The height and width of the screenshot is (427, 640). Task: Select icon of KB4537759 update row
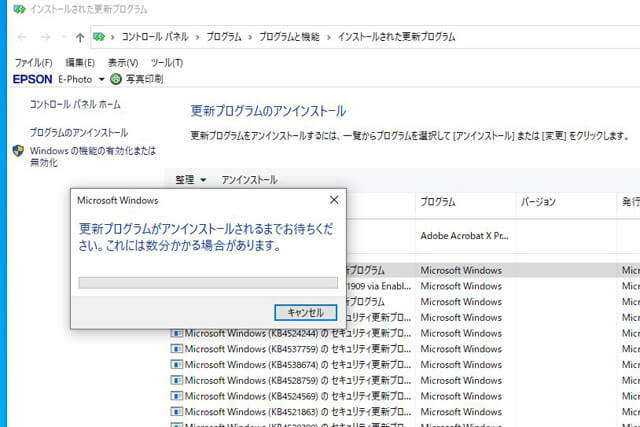coord(176,349)
